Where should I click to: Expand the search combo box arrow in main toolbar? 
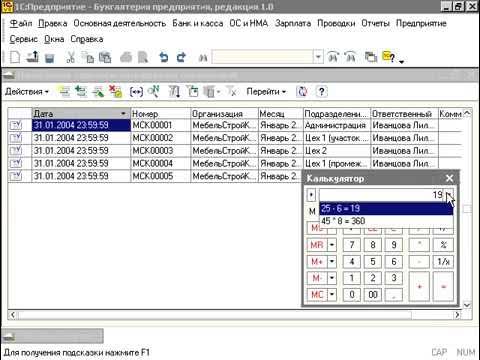click(318, 57)
